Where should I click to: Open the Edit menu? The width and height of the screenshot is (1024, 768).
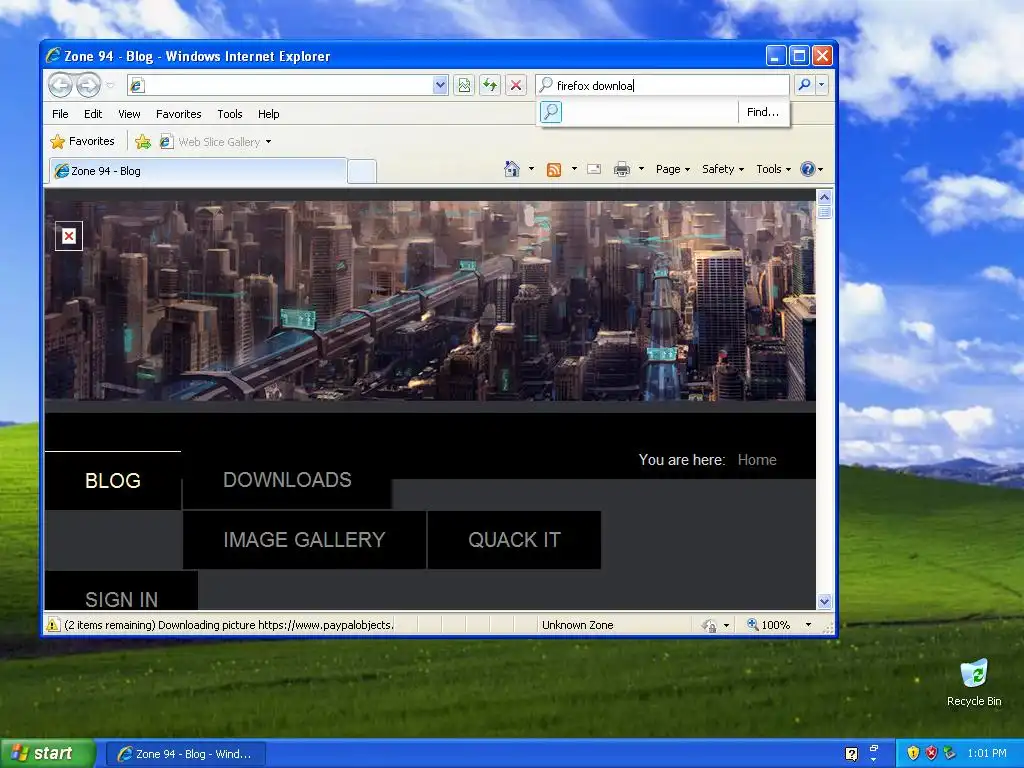point(93,114)
